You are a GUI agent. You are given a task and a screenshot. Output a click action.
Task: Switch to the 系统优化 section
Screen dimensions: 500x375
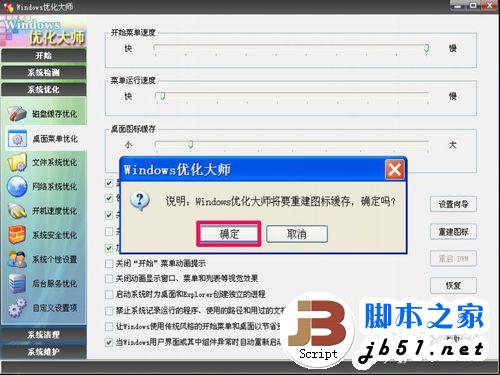[x=43, y=89]
